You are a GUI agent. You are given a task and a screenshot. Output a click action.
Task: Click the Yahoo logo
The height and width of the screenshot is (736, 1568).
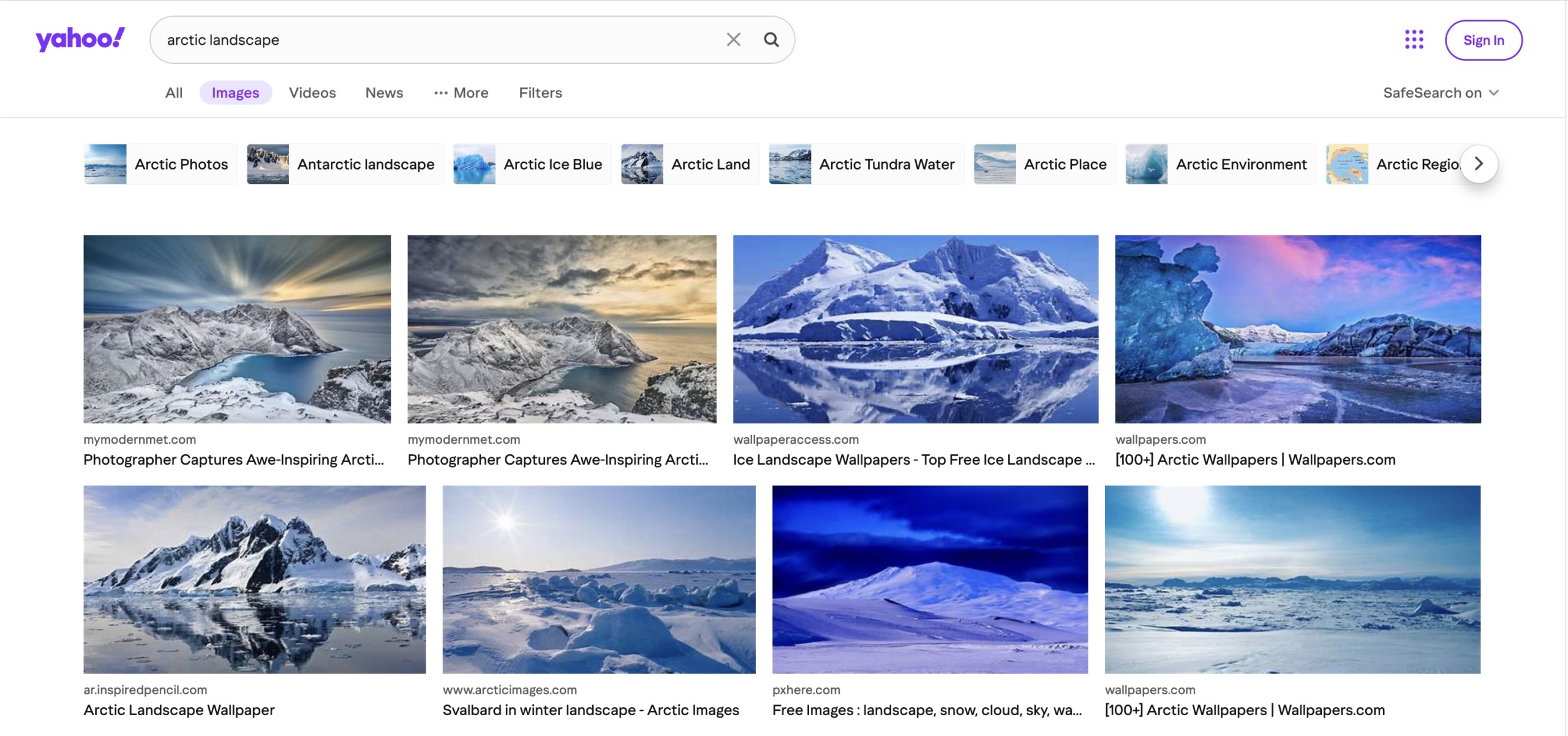point(80,39)
